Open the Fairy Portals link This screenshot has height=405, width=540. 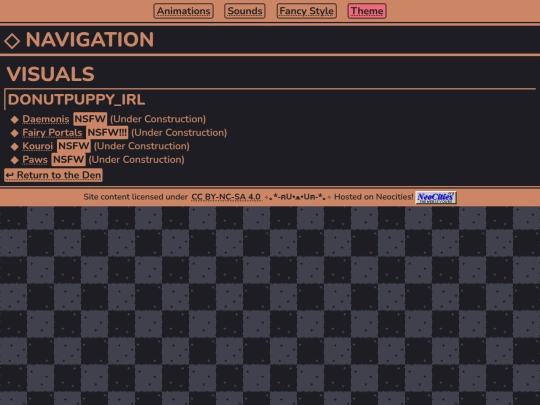52,133
